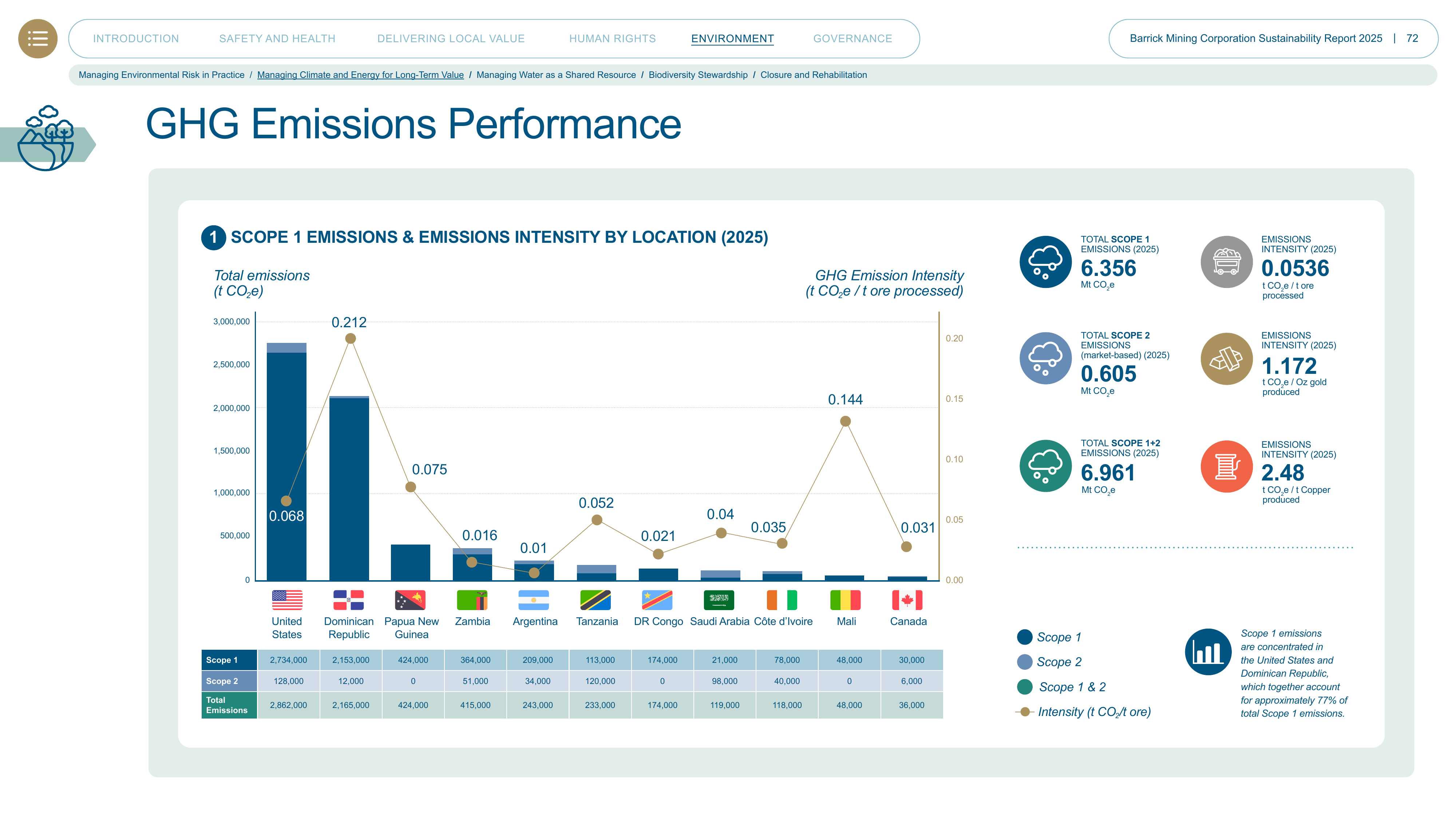
Task: Click the Argentina flag
Action: click(x=534, y=600)
